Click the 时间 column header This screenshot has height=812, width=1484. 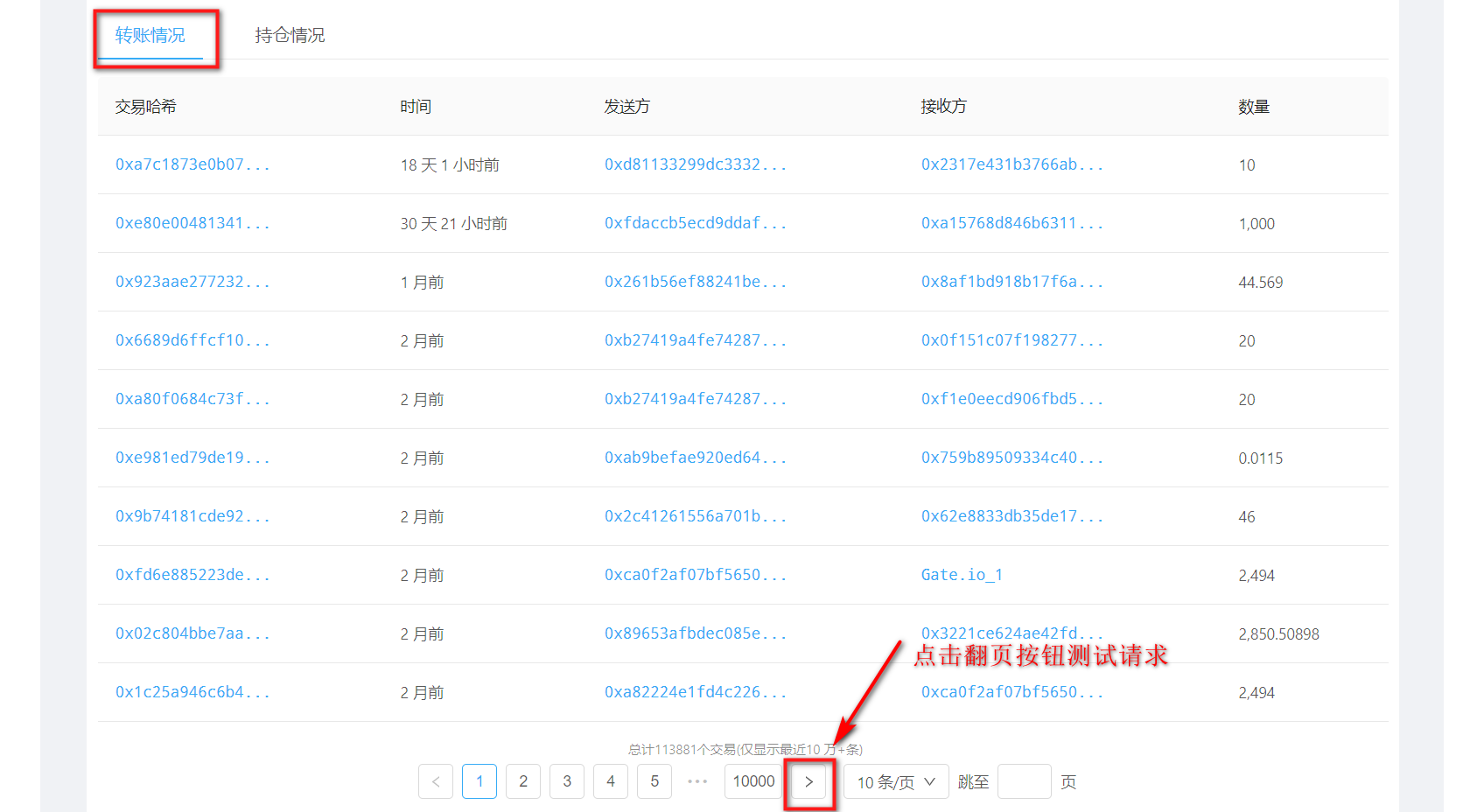point(416,107)
